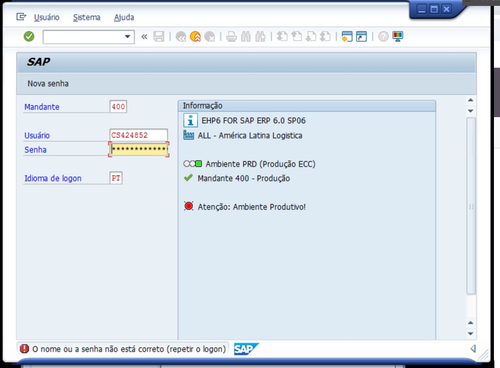
Task: Click the Generate Shortcut icon
Action: pyautogui.click(x=361, y=37)
